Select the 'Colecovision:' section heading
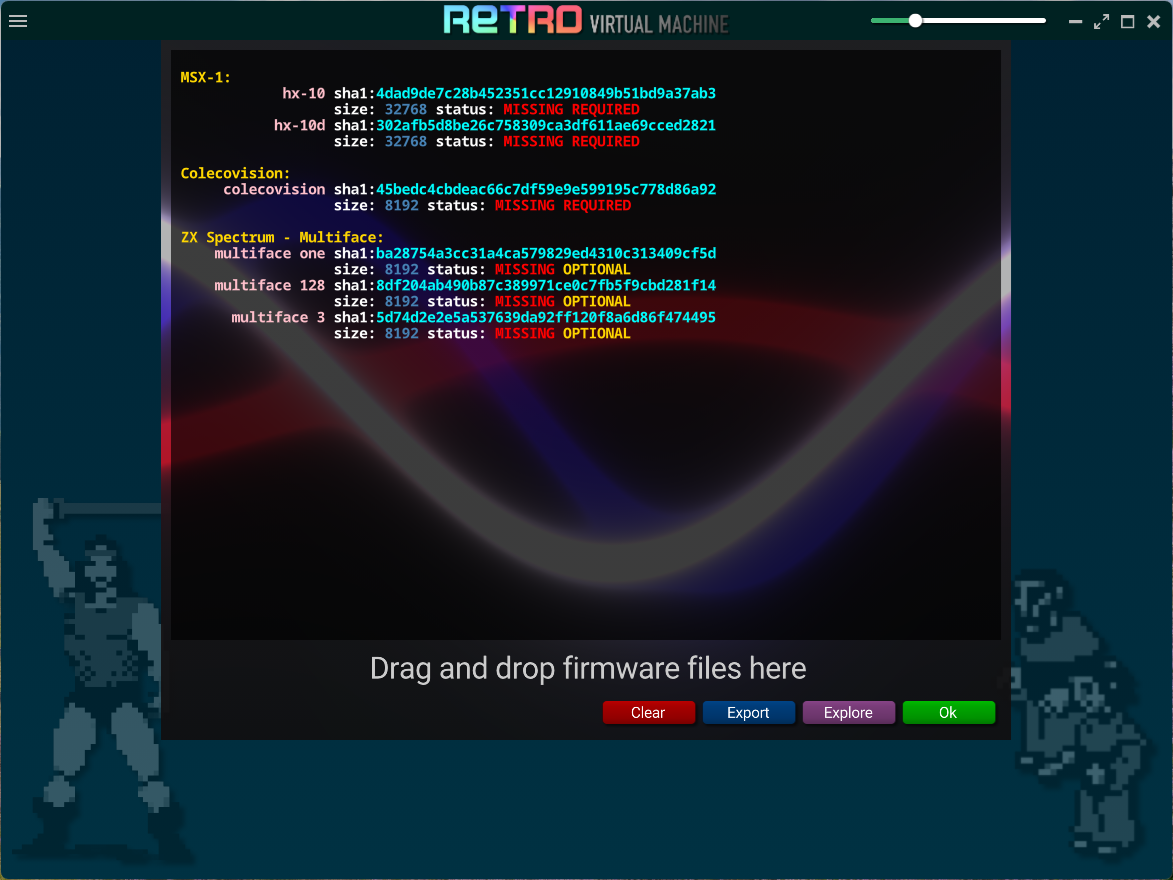Viewport: 1173px width, 880px height. coord(235,173)
